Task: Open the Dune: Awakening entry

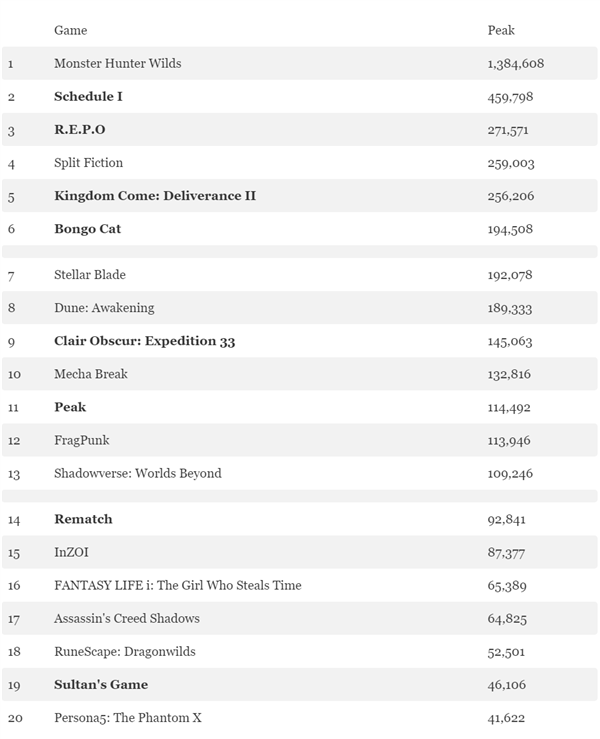Action: click(104, 307)
